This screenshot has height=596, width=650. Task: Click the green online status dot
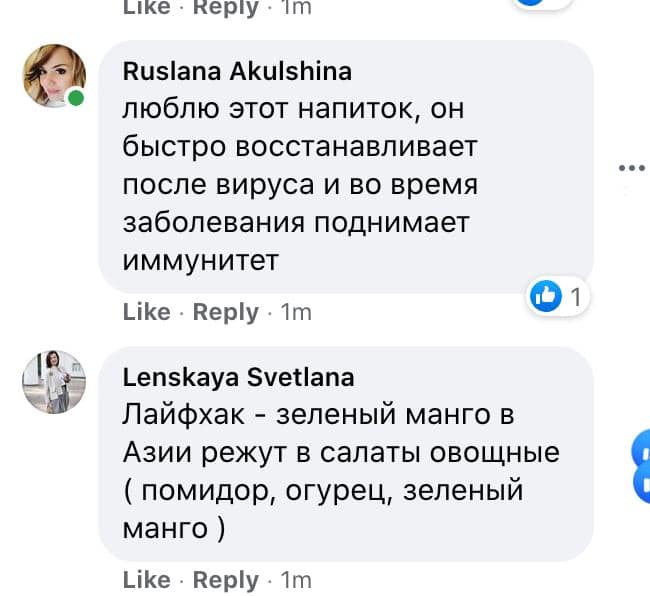(x=75, y=99)
